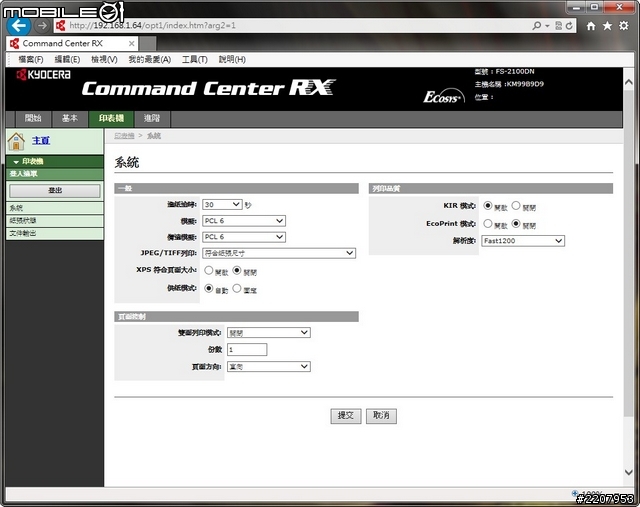Click the browser forward arrow button

[42, 26]
